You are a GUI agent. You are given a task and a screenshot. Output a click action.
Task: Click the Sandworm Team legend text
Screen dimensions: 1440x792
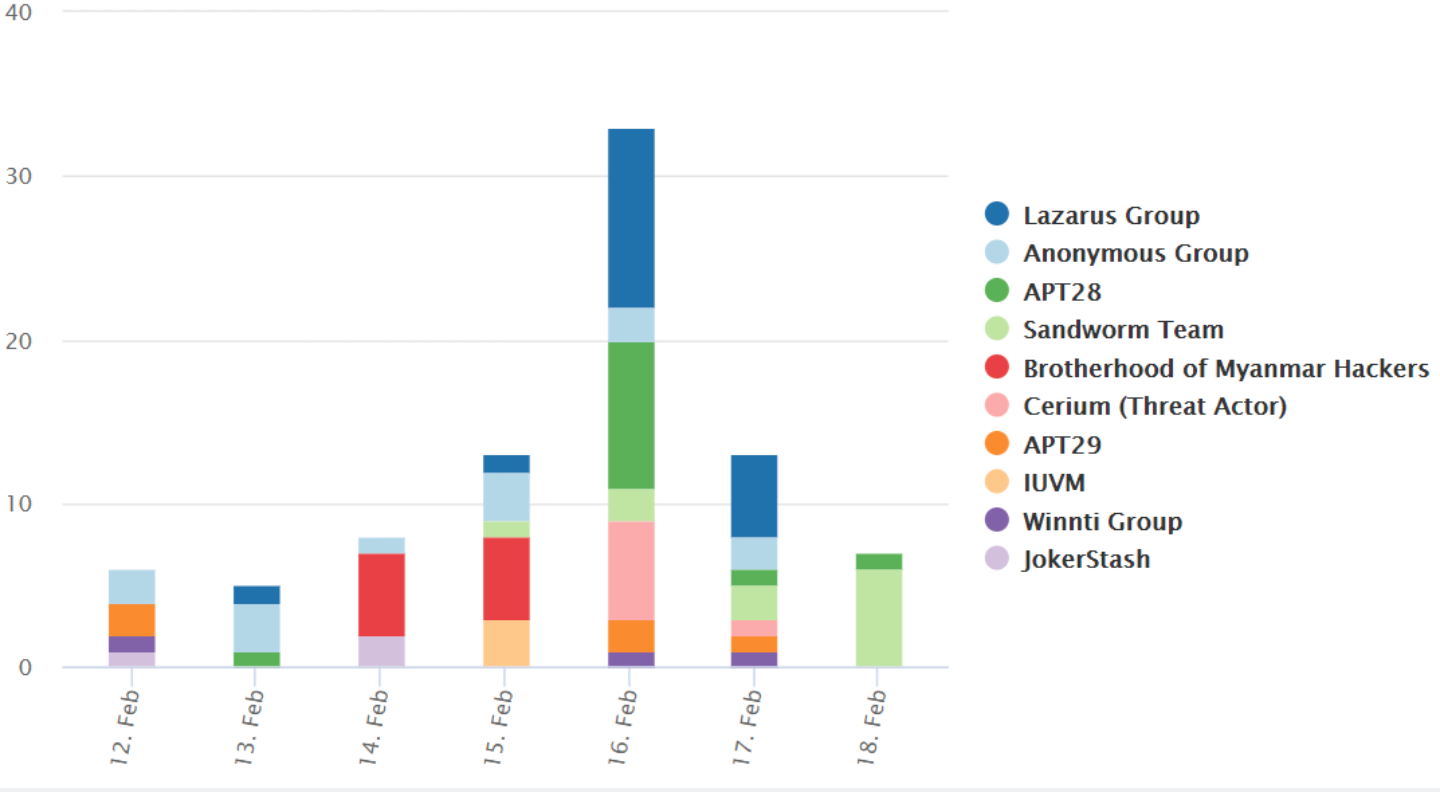click(1123, 329)
